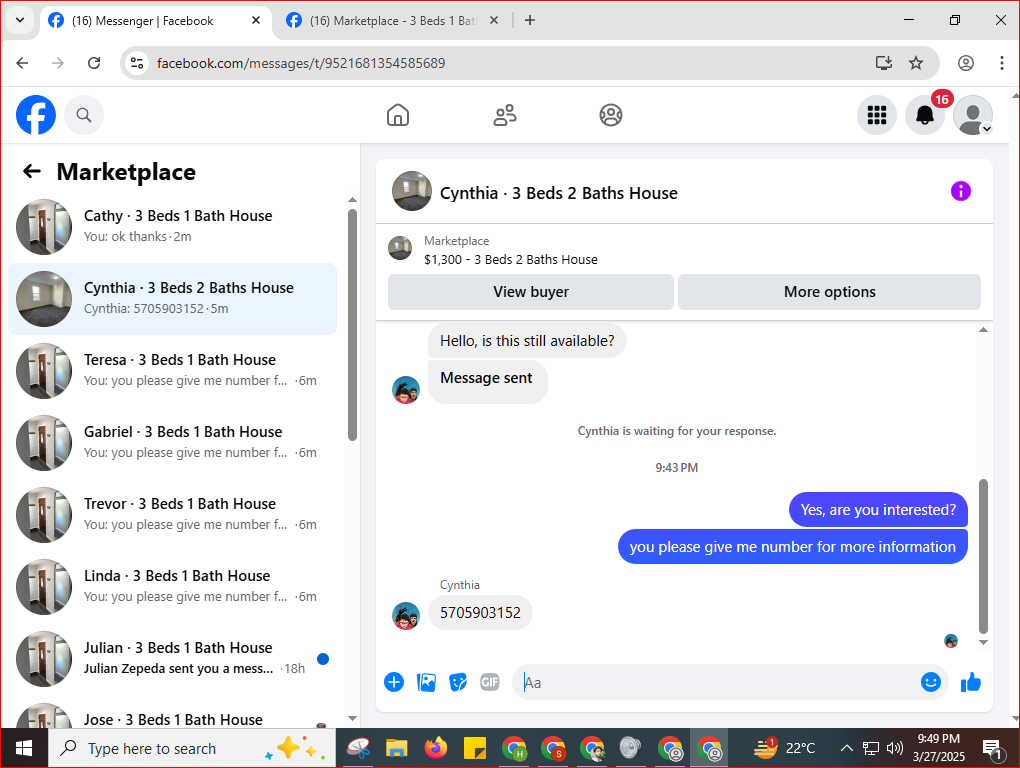Click 'you please give me number' sent message
This screenshot has width=1020, height=768.
(x=792, y=547)
